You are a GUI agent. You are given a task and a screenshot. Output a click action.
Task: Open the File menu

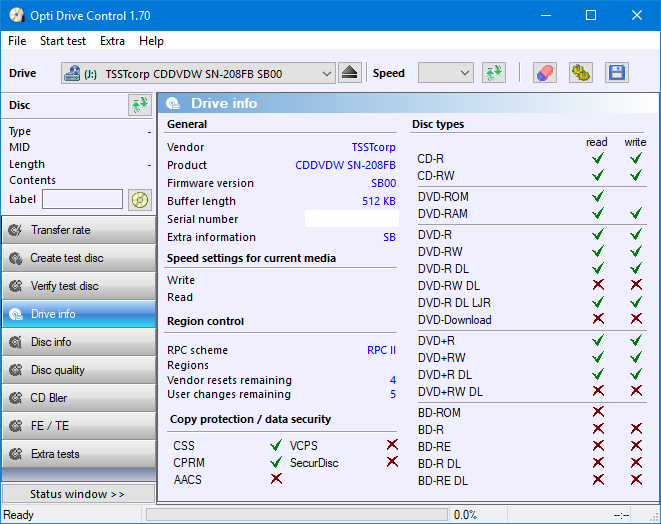point(17,41)
